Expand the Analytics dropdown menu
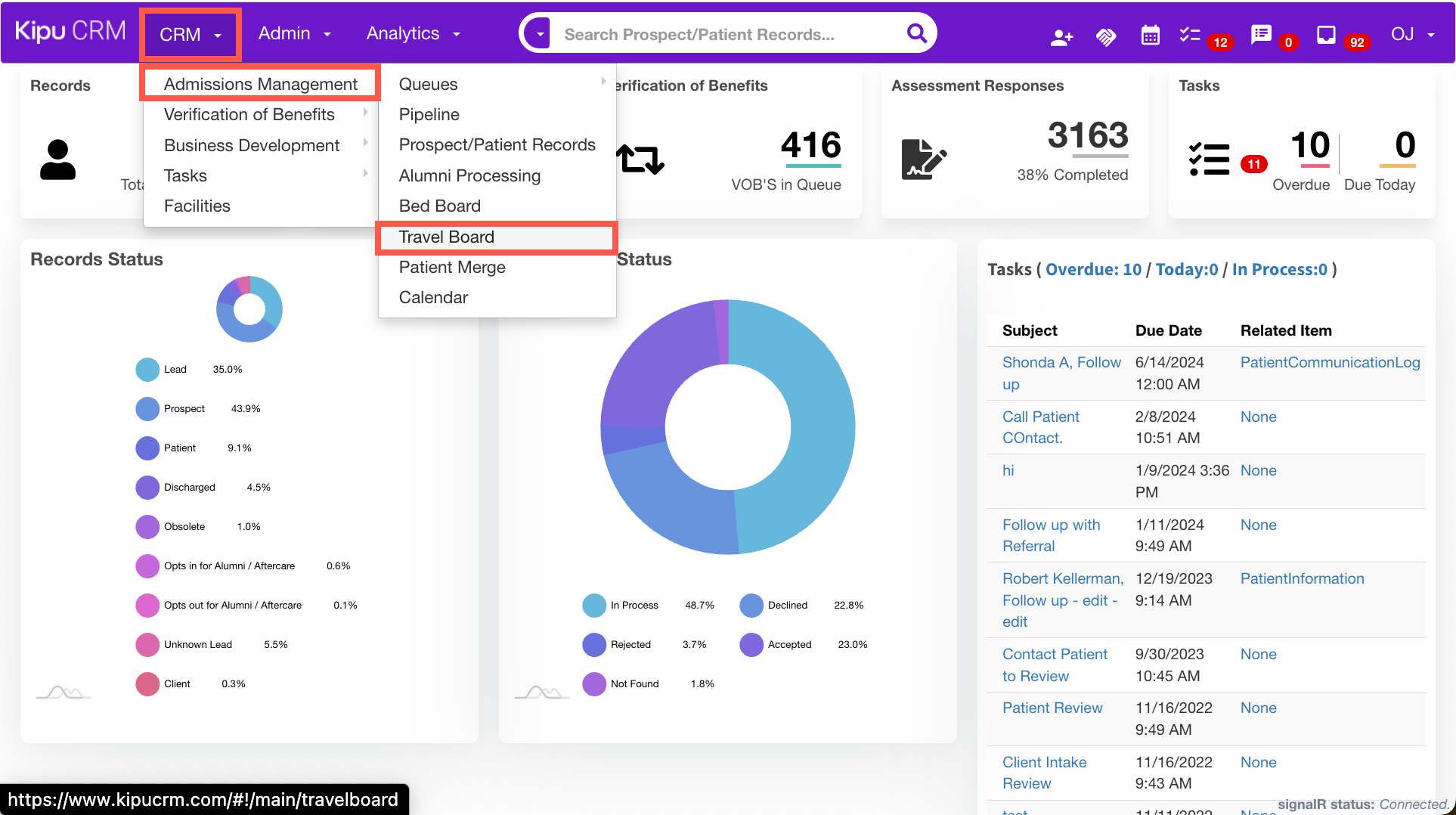This screenshot has height=815, width=1456. point(413,34)
